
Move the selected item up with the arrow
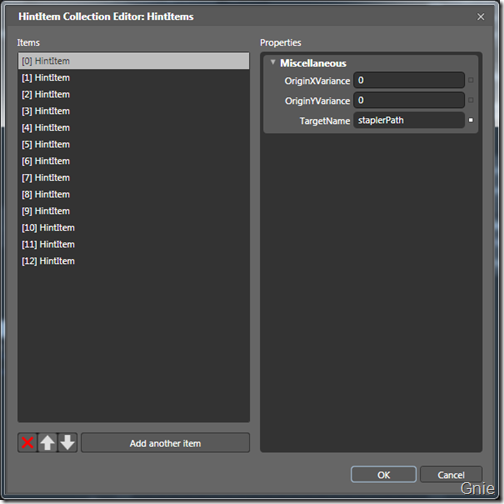click(x=47, y=443)
